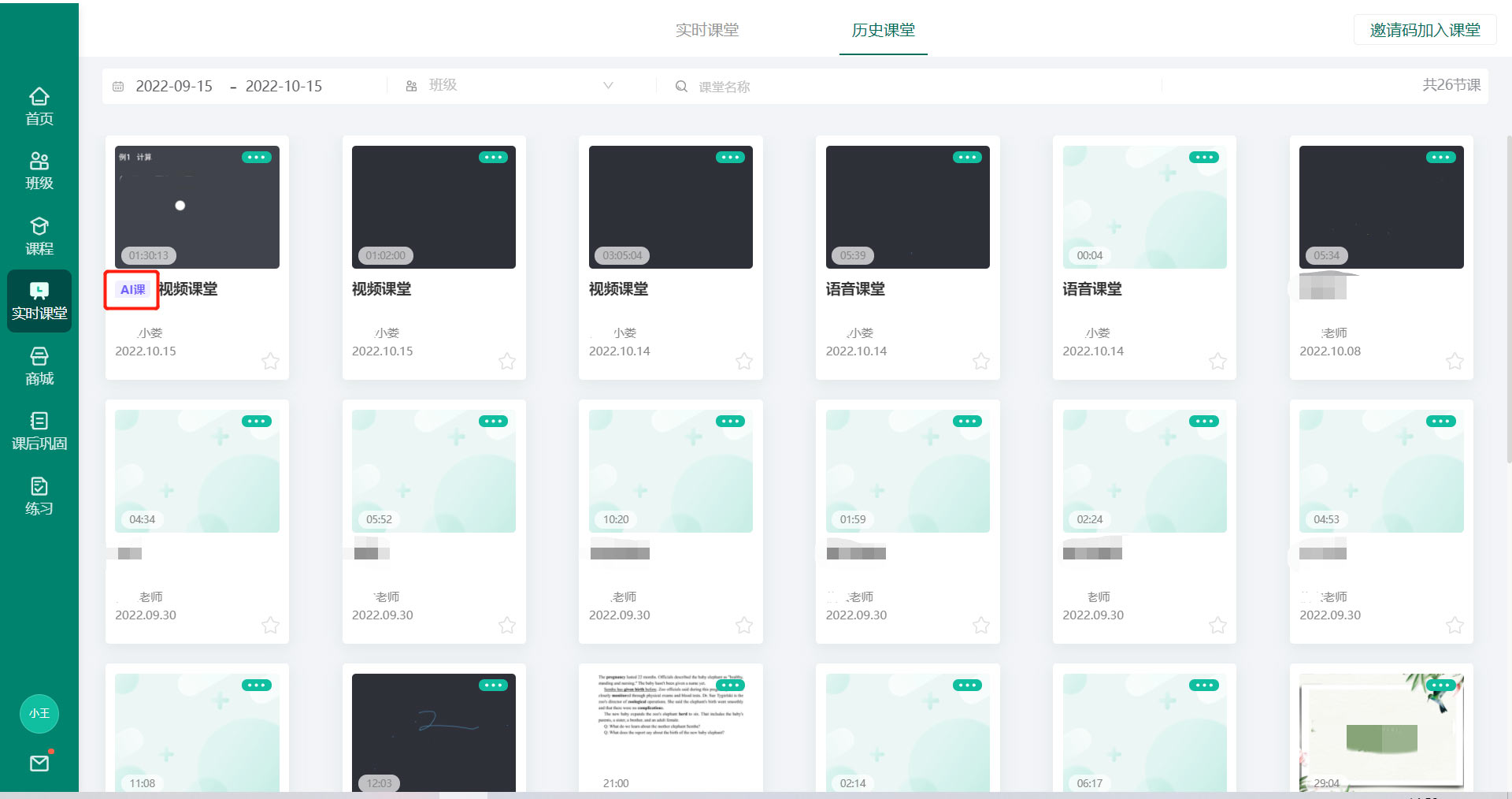Open the options menu on the first AI课 card
Viewport: 1512px width, 799px height.
257,157
